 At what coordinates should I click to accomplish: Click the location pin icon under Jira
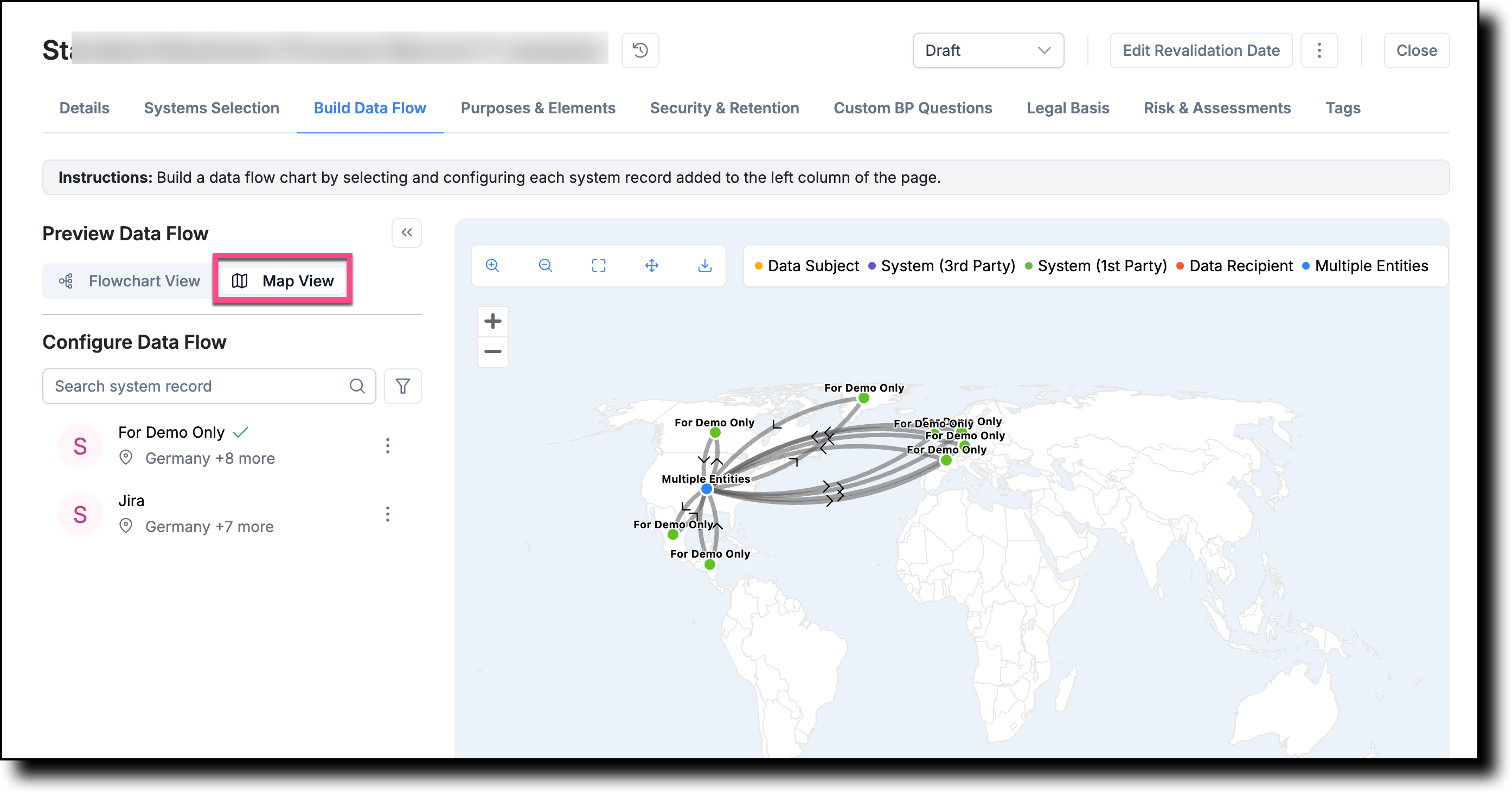(126, 526)
